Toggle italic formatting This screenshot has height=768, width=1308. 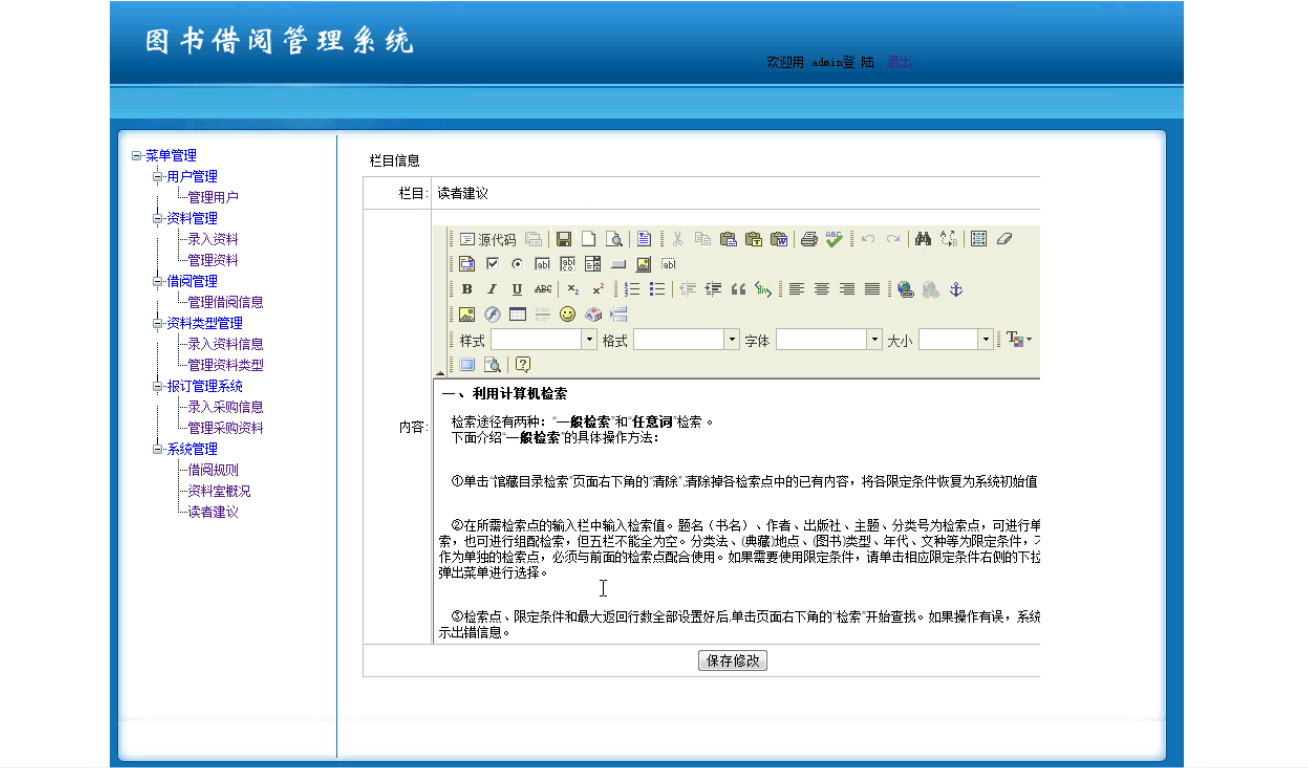coord(492,289)
